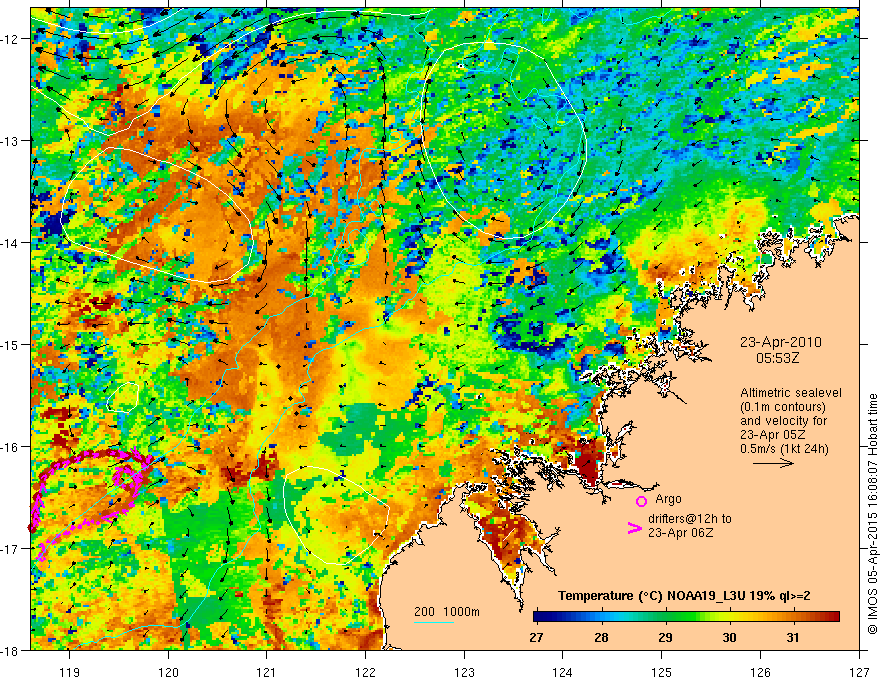Click the Altimetric sealevel legend text

pyautogui.click(x=790, y=393)
